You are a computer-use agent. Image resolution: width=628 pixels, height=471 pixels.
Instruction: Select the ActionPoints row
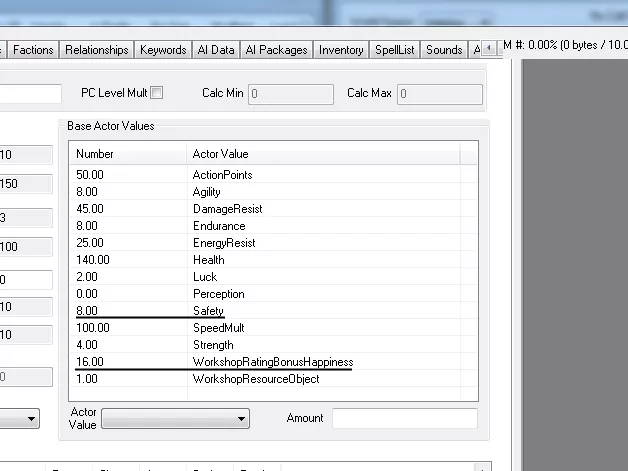point(274,175)
